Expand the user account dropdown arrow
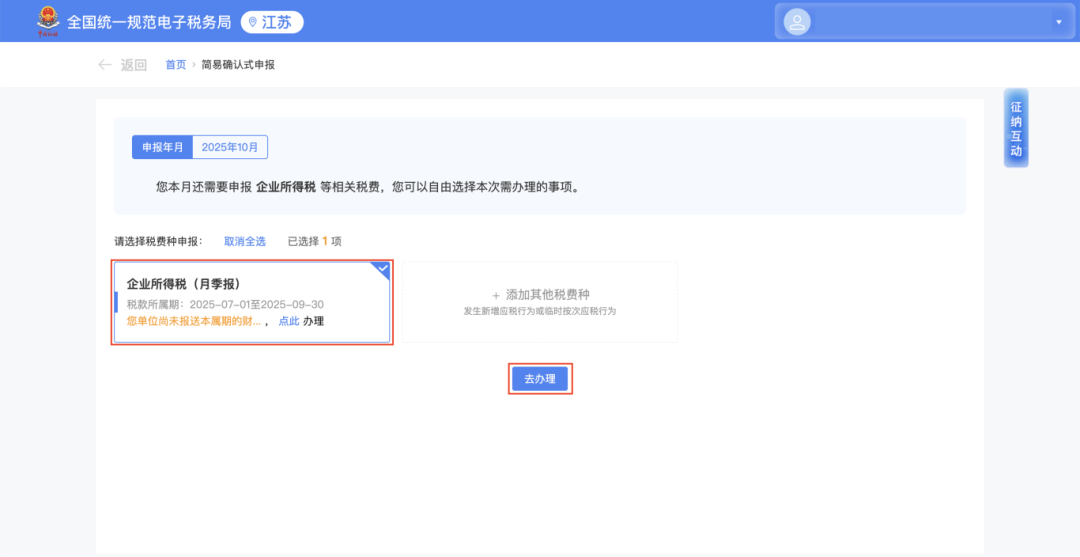Screen dimensions: 1080x557 1058,22
